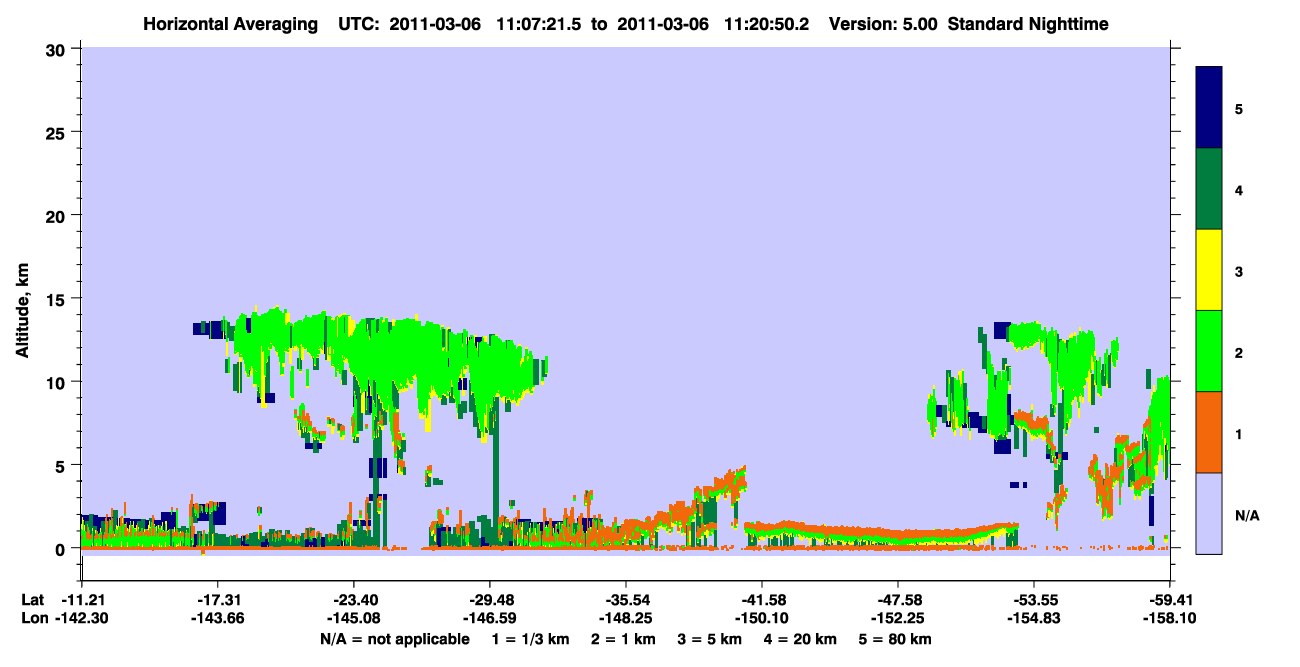
Task: Click legend text '3 = 5 km'
Action: coord(713,639)
